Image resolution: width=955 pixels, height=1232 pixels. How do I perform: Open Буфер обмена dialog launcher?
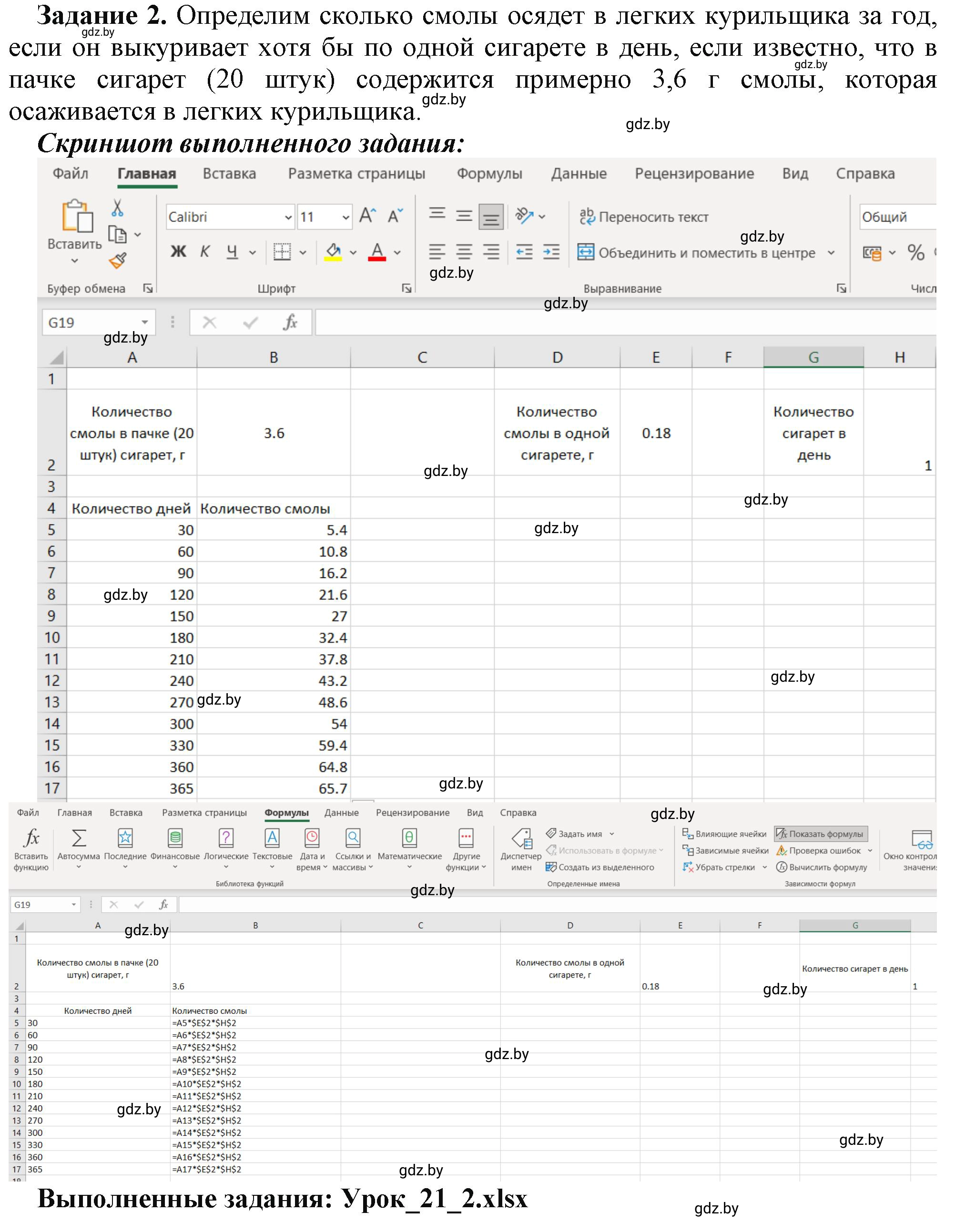[x=148, y=288]
